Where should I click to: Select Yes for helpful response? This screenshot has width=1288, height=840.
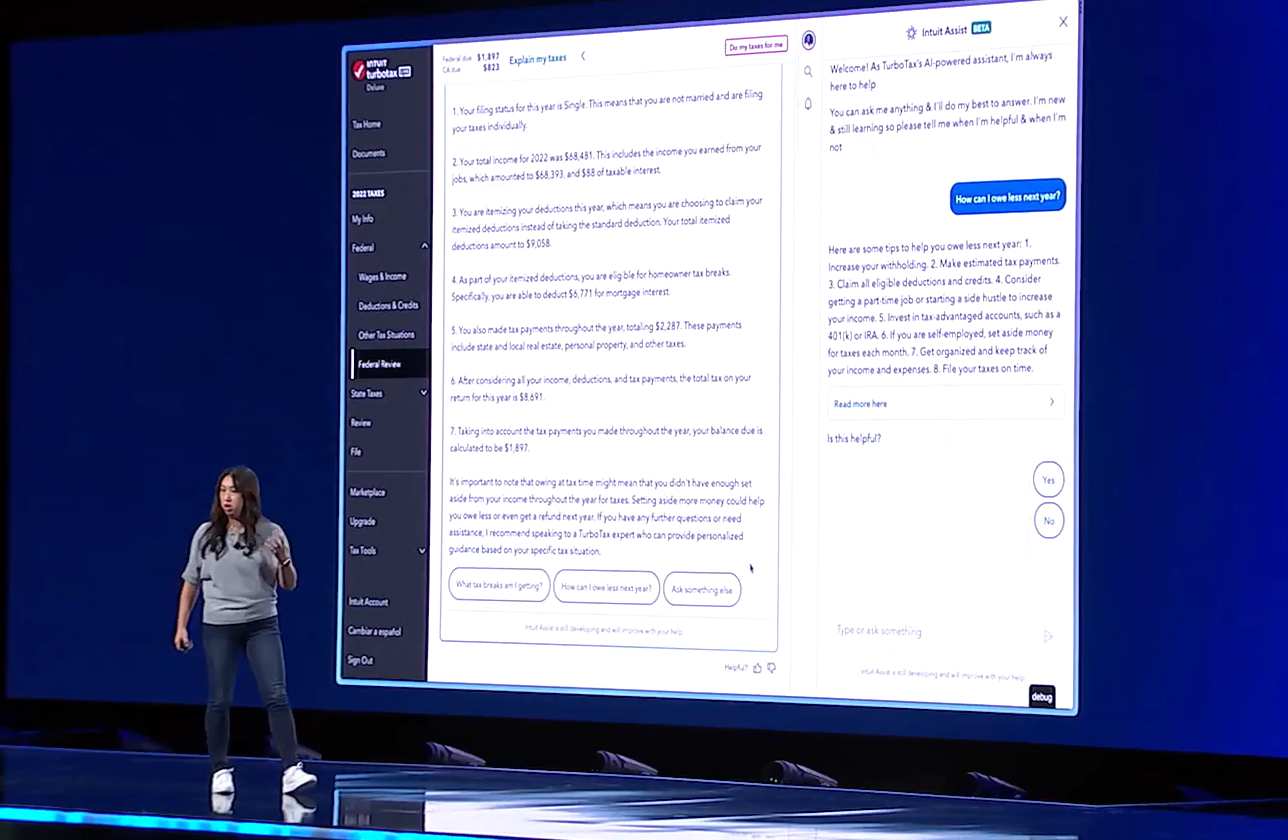coord(1048,480)
